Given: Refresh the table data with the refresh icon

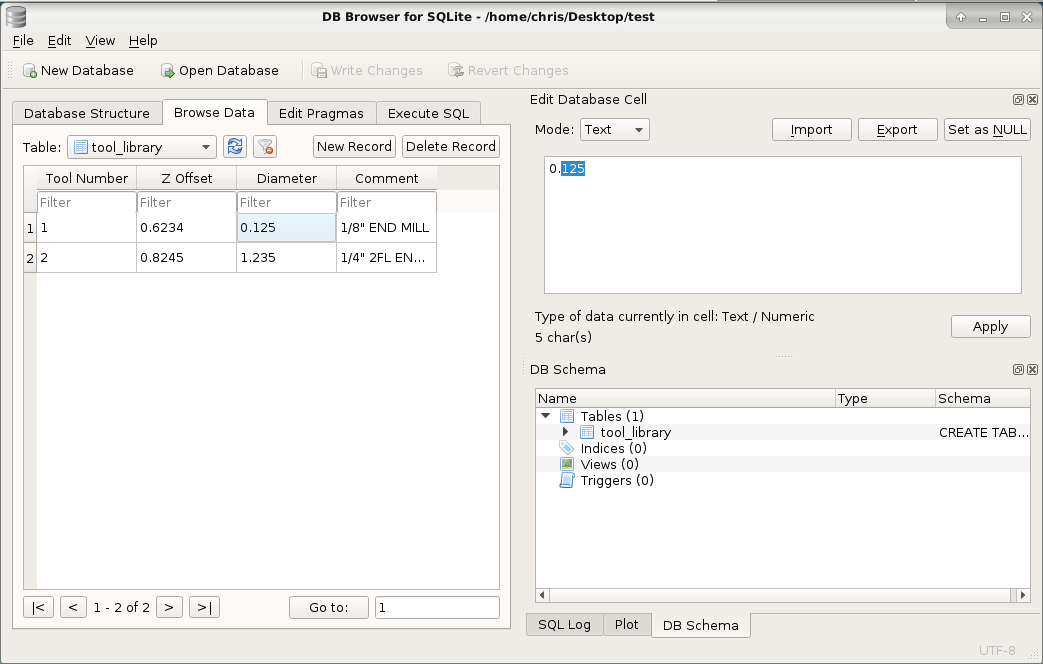Looking at the screenshot, I should click(x=235, y=146).
